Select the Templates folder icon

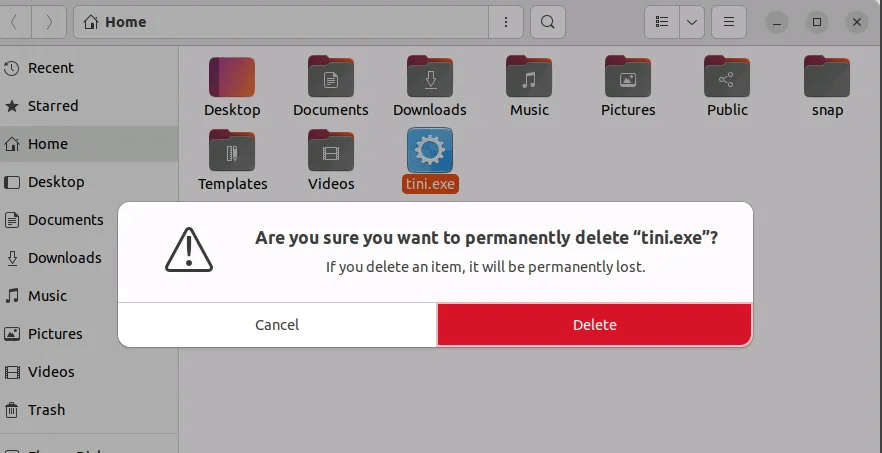[x=232, y=152]
